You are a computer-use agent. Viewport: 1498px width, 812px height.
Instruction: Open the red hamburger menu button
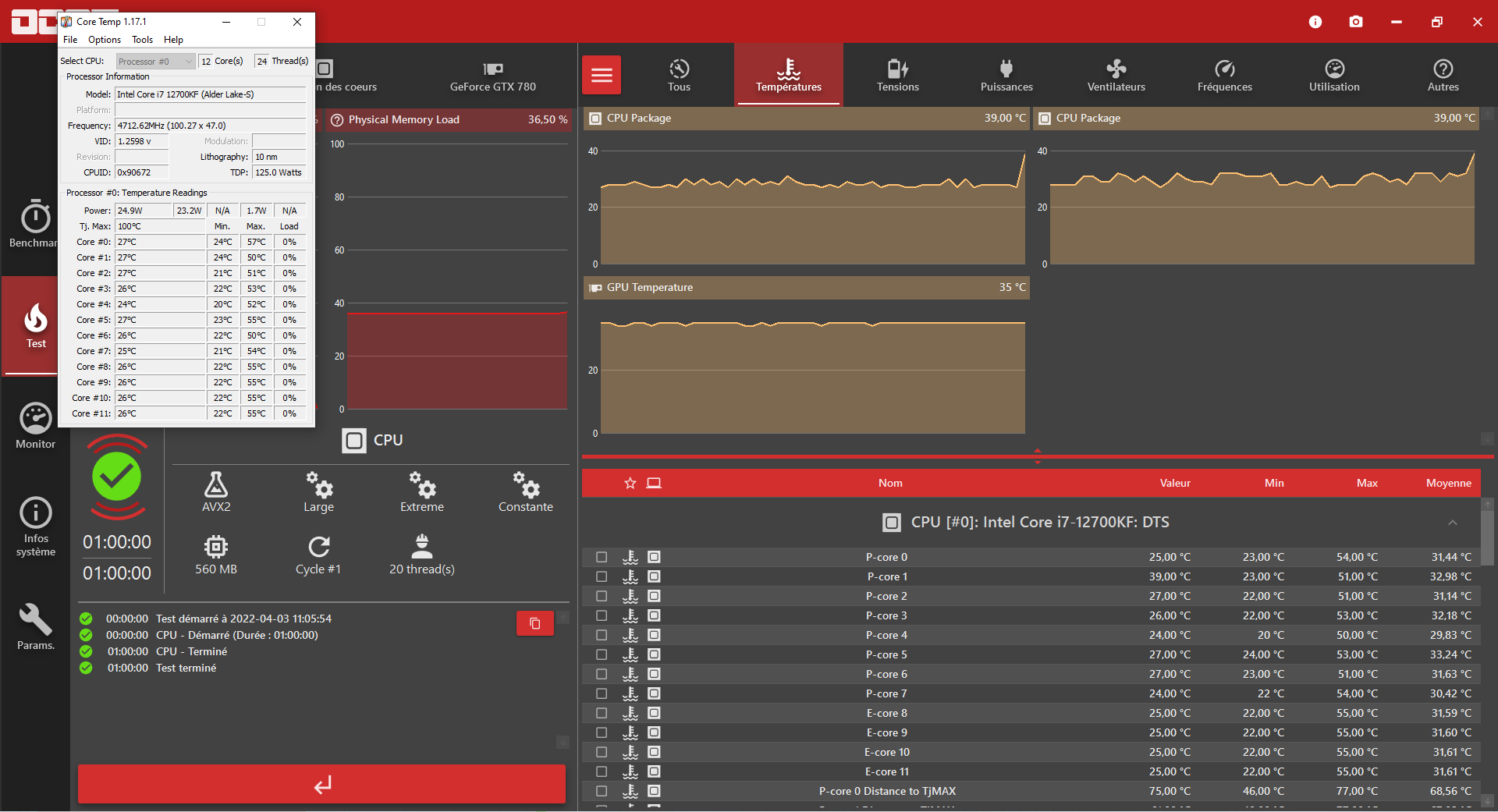point(602,75)
